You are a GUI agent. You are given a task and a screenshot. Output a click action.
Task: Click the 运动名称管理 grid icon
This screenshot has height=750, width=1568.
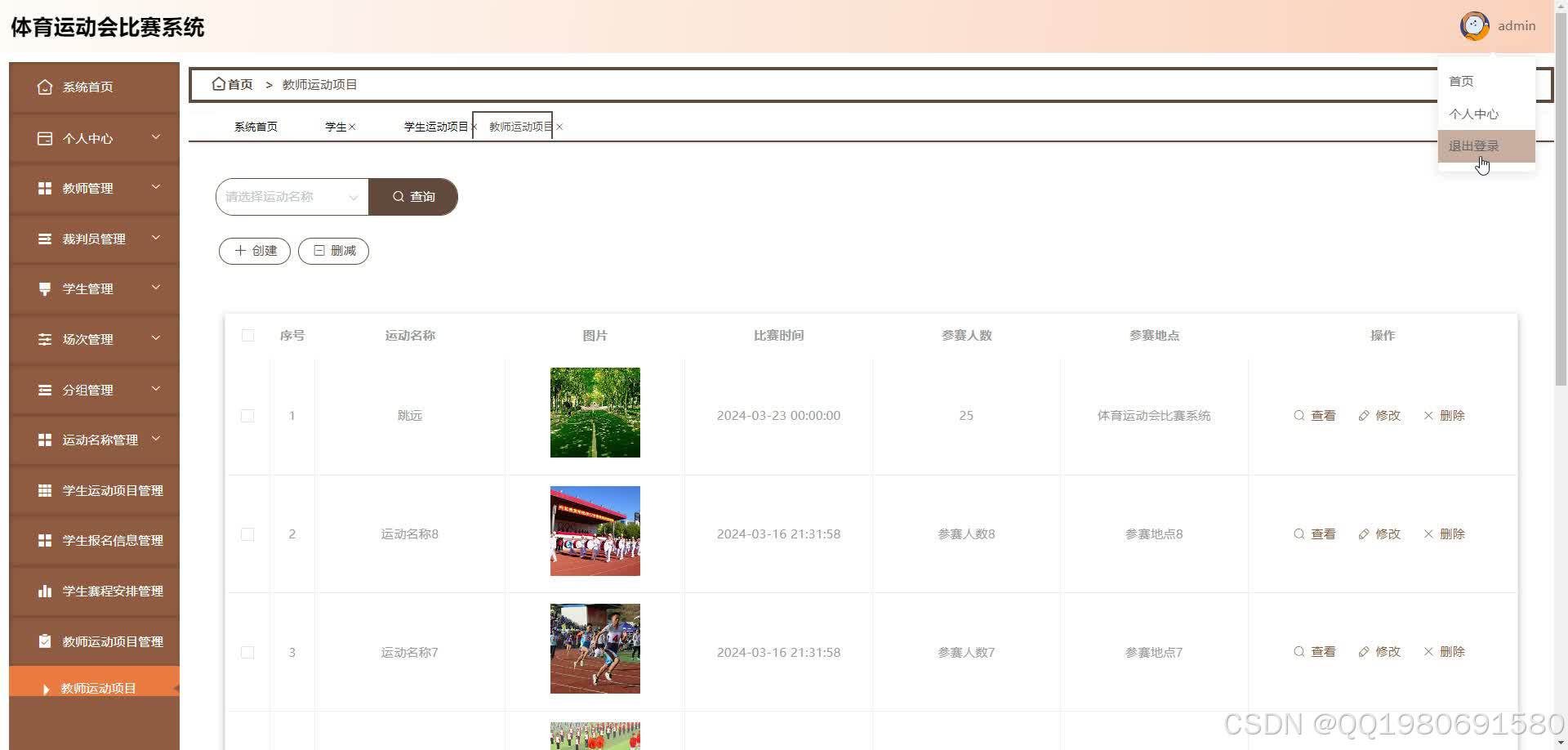coord(45,440)
